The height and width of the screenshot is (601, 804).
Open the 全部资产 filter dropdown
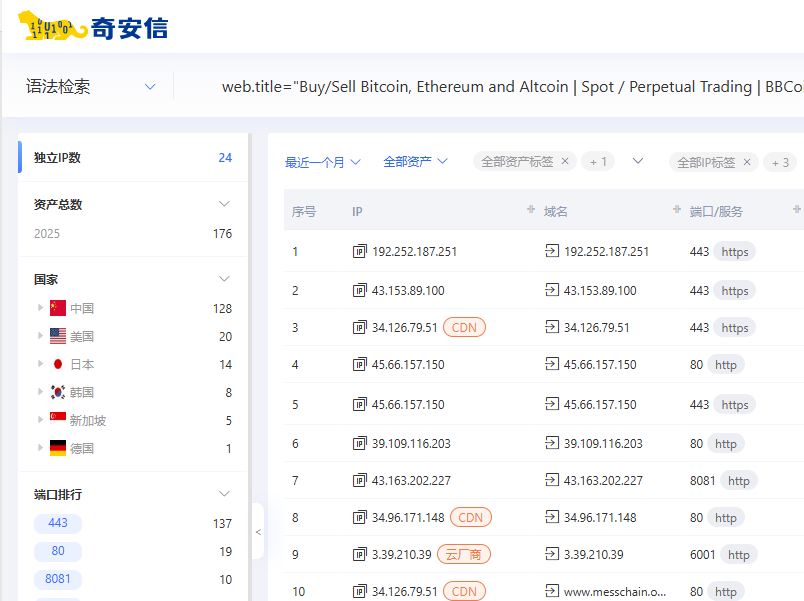(x=415, y=162)
